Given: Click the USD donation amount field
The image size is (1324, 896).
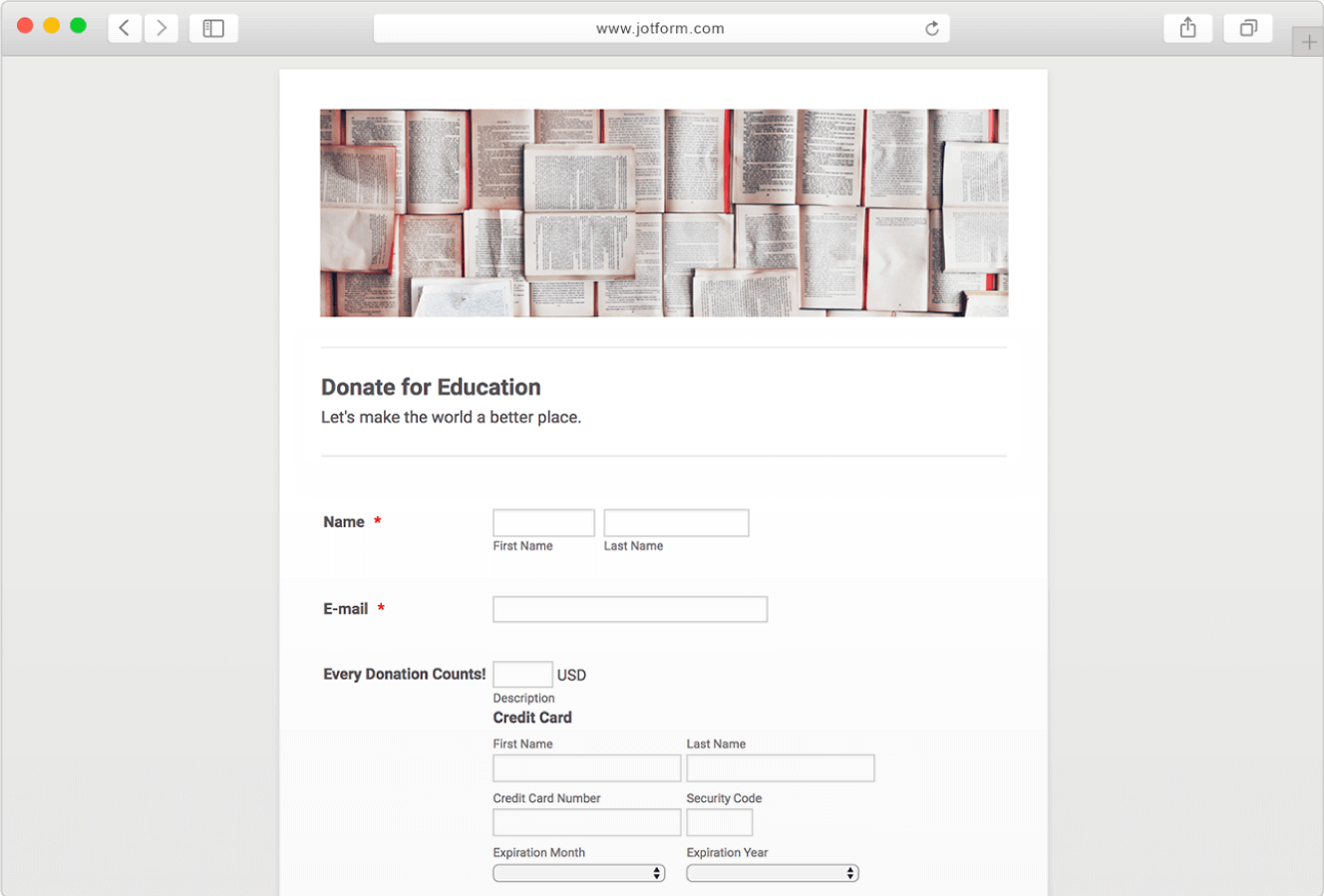Looking at the screenshot, I should click(522, 674).
